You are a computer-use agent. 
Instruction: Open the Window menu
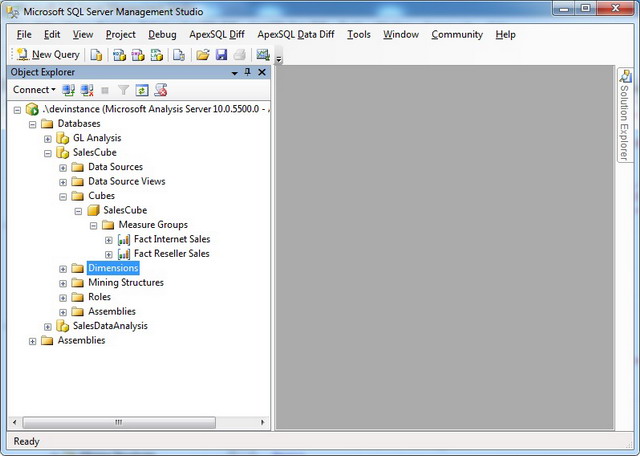pos(401,35)
